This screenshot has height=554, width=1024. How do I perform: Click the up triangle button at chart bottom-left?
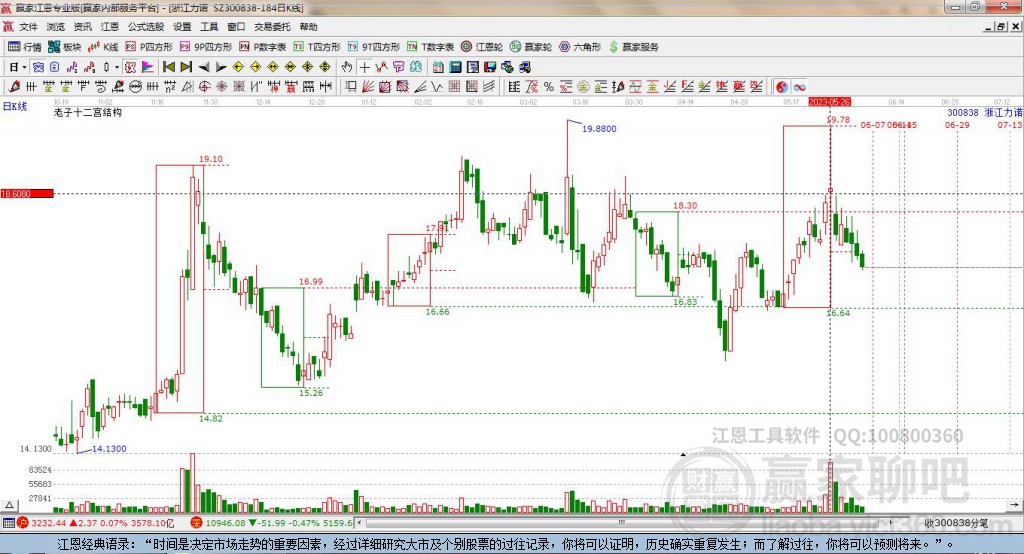tap(9, 505)
